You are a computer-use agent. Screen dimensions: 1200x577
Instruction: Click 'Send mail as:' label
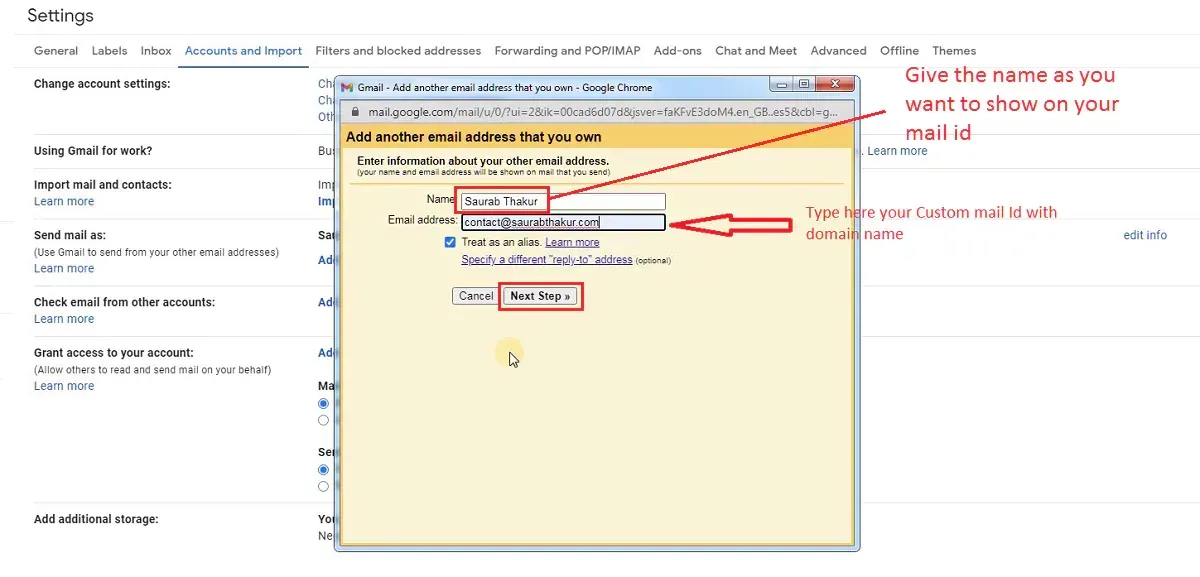point(70,235)
